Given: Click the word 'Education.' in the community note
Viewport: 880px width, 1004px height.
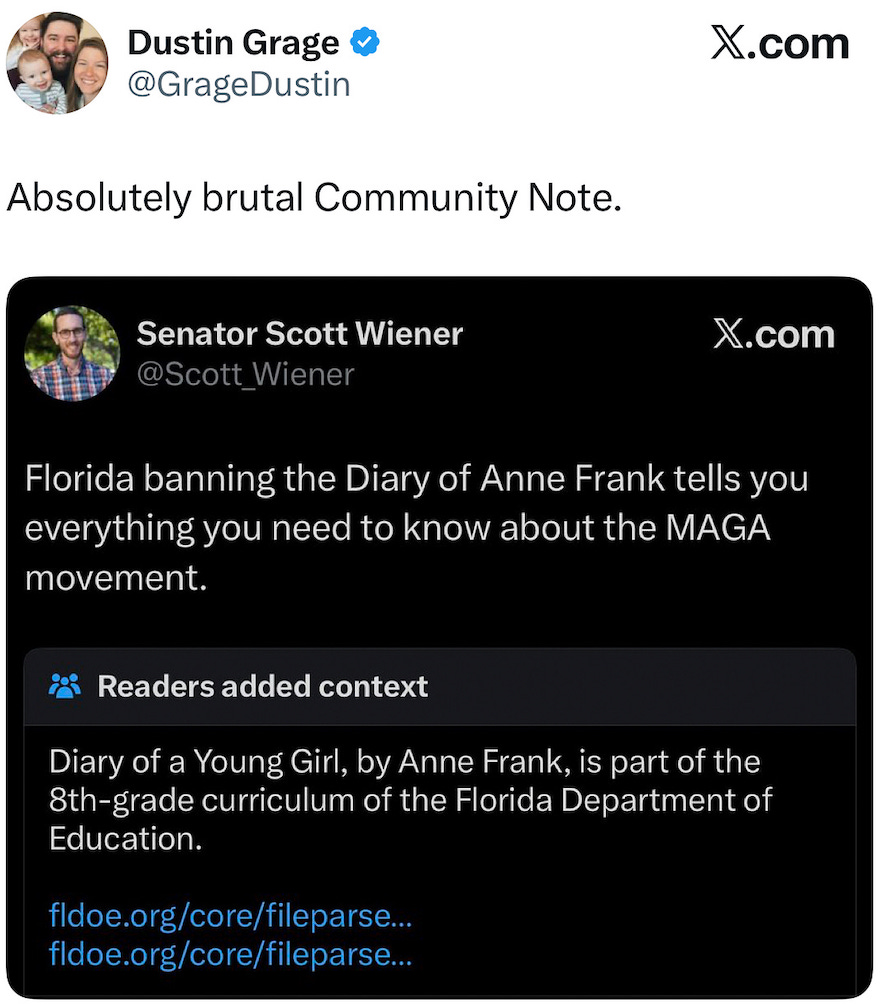Looking at the screenshot, I should pos(126,838).
